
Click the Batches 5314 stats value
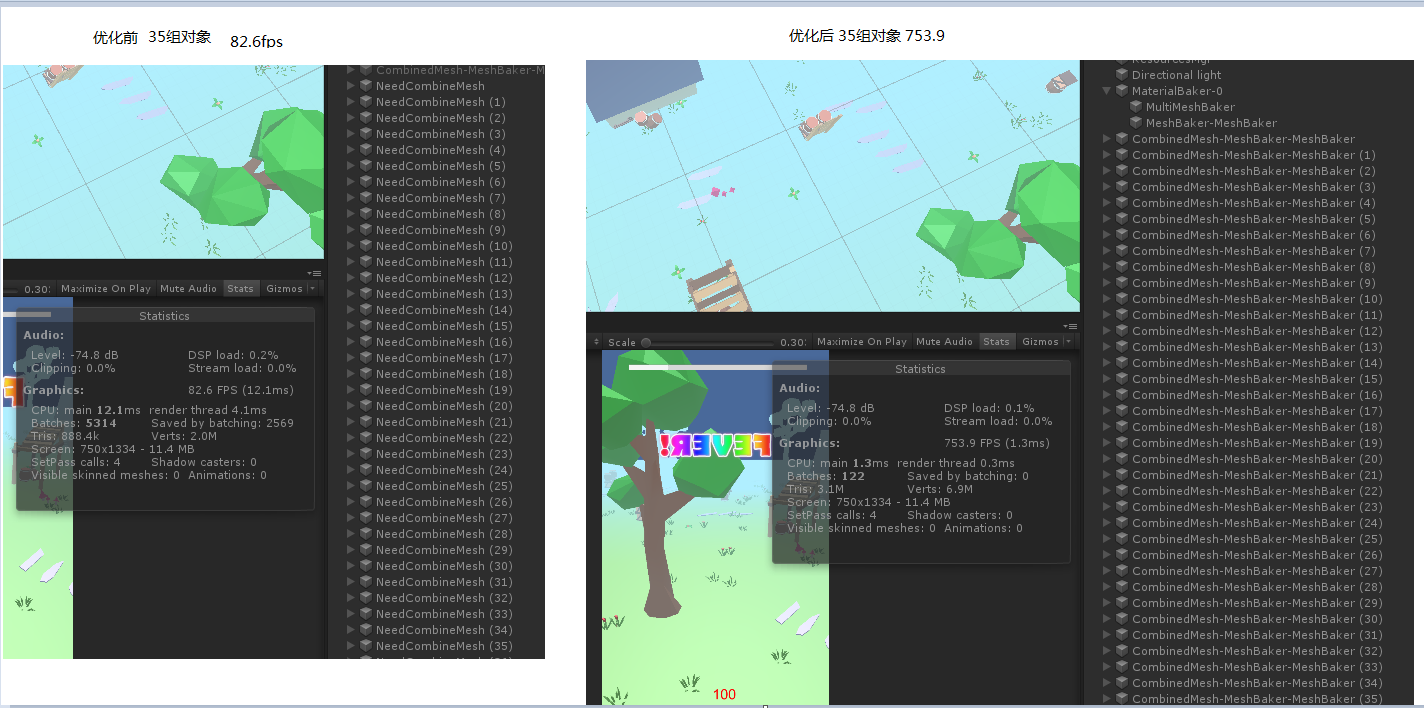pyautogui.click(x=101, y=423)
